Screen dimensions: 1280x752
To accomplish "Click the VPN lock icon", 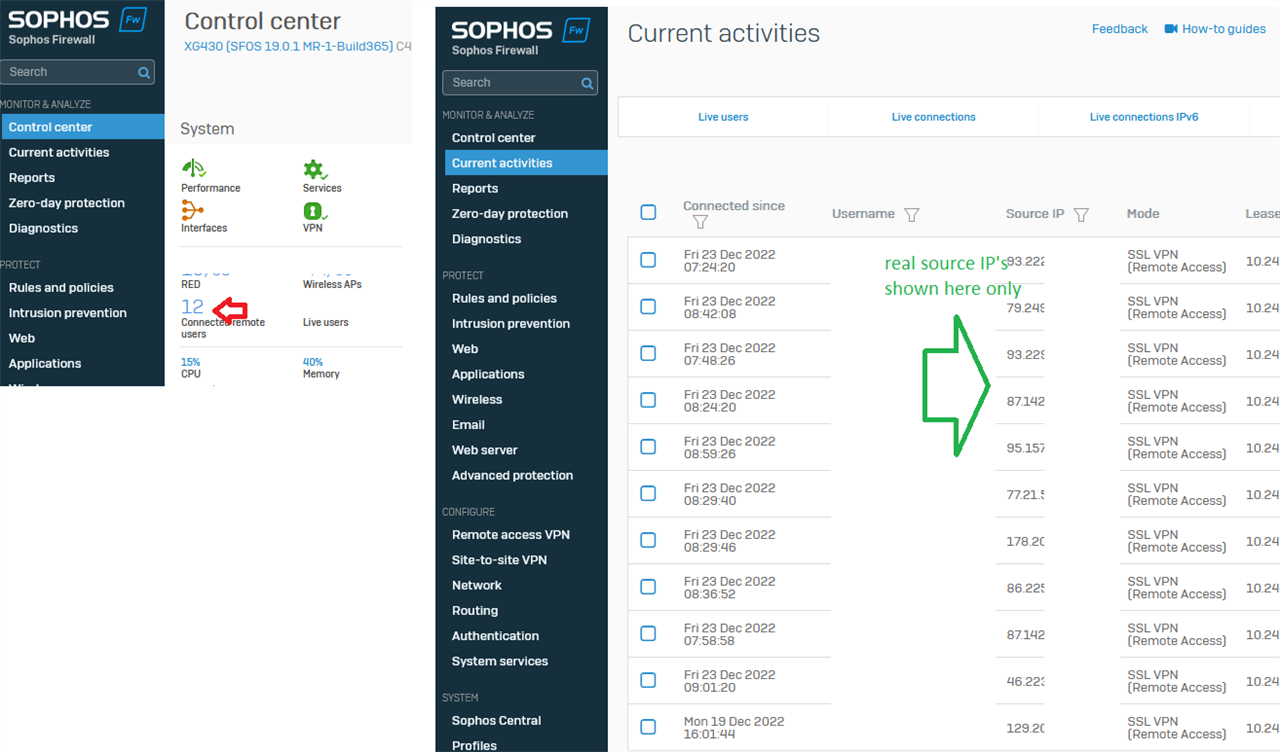I will coord(313,211).
